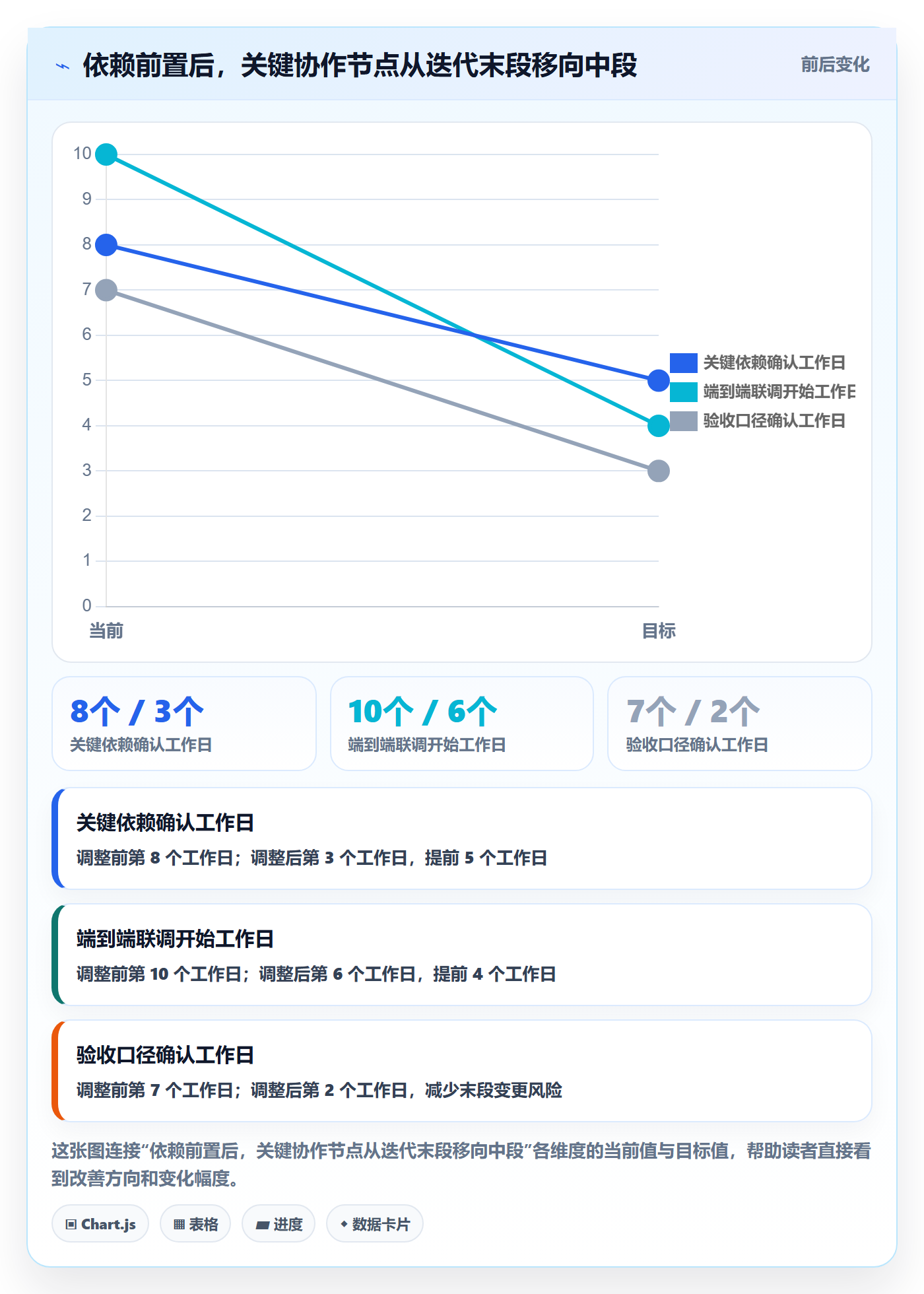Image resolution: width=924 pixels, height=1294 pixels.
Task: Click the lightning bolt icon beside the title
Action: pyautogui.click(x=63, y=66)
